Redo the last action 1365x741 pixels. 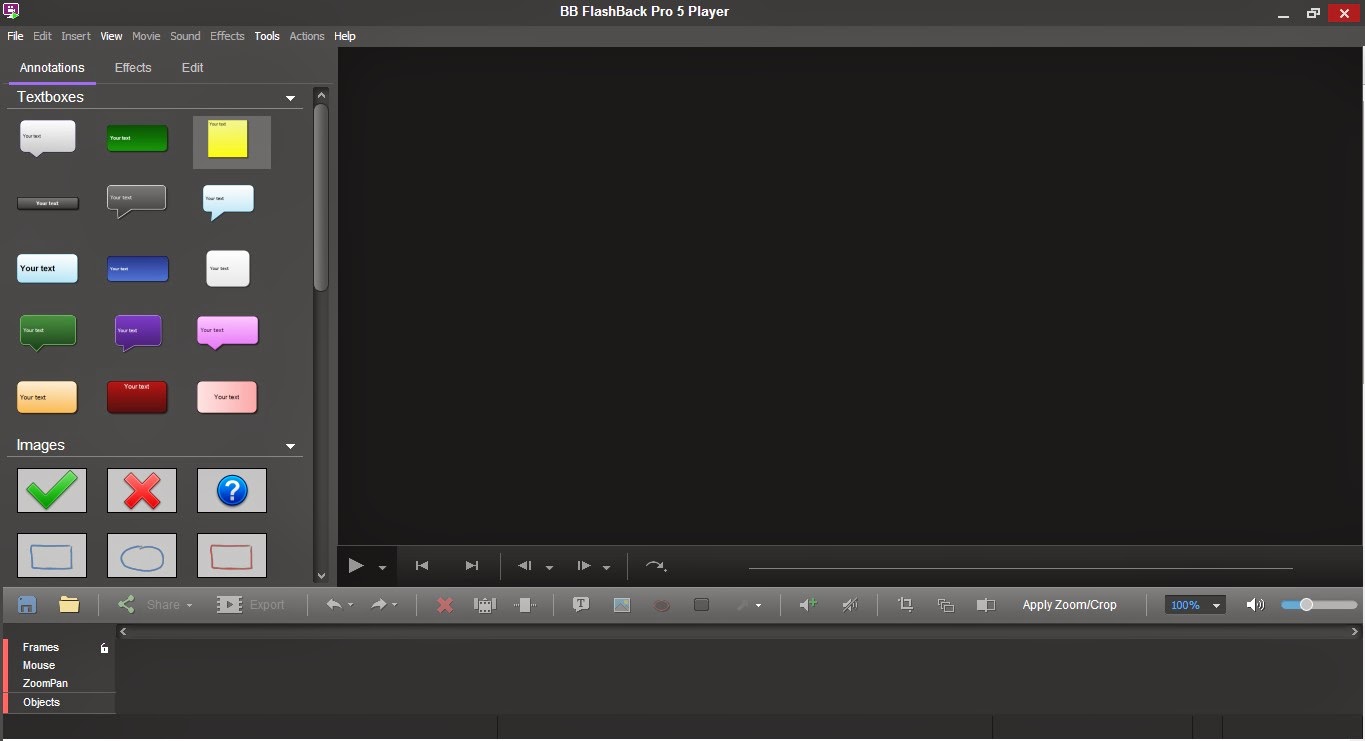(379, 605)
